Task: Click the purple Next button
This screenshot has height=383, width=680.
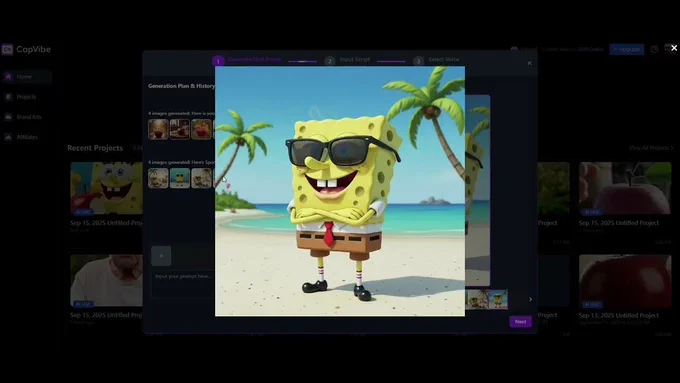Action: click(520, 322)
